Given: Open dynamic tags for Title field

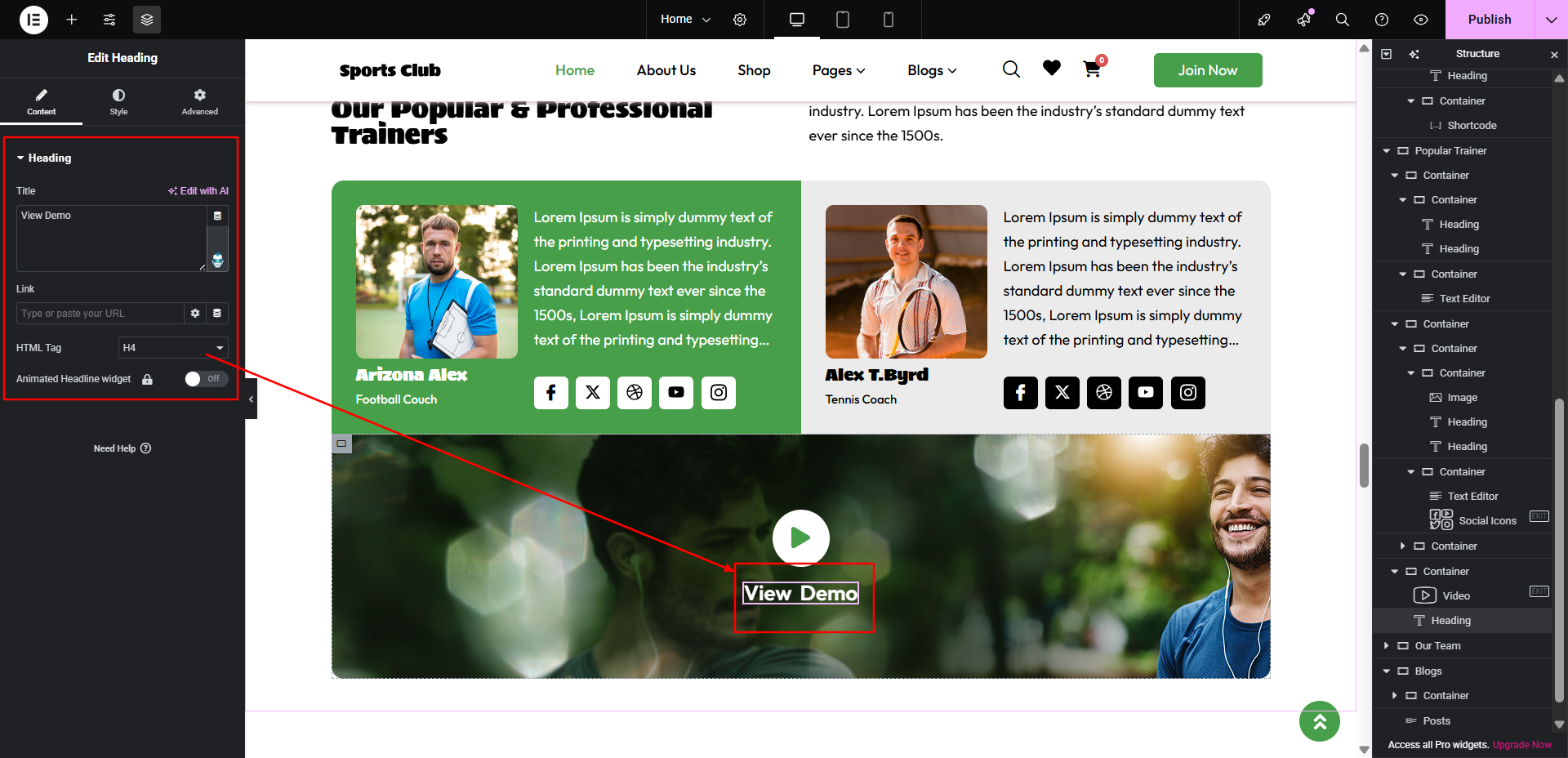Looking at the screenshot, I should pyautogui.click(x=217, y=216).
